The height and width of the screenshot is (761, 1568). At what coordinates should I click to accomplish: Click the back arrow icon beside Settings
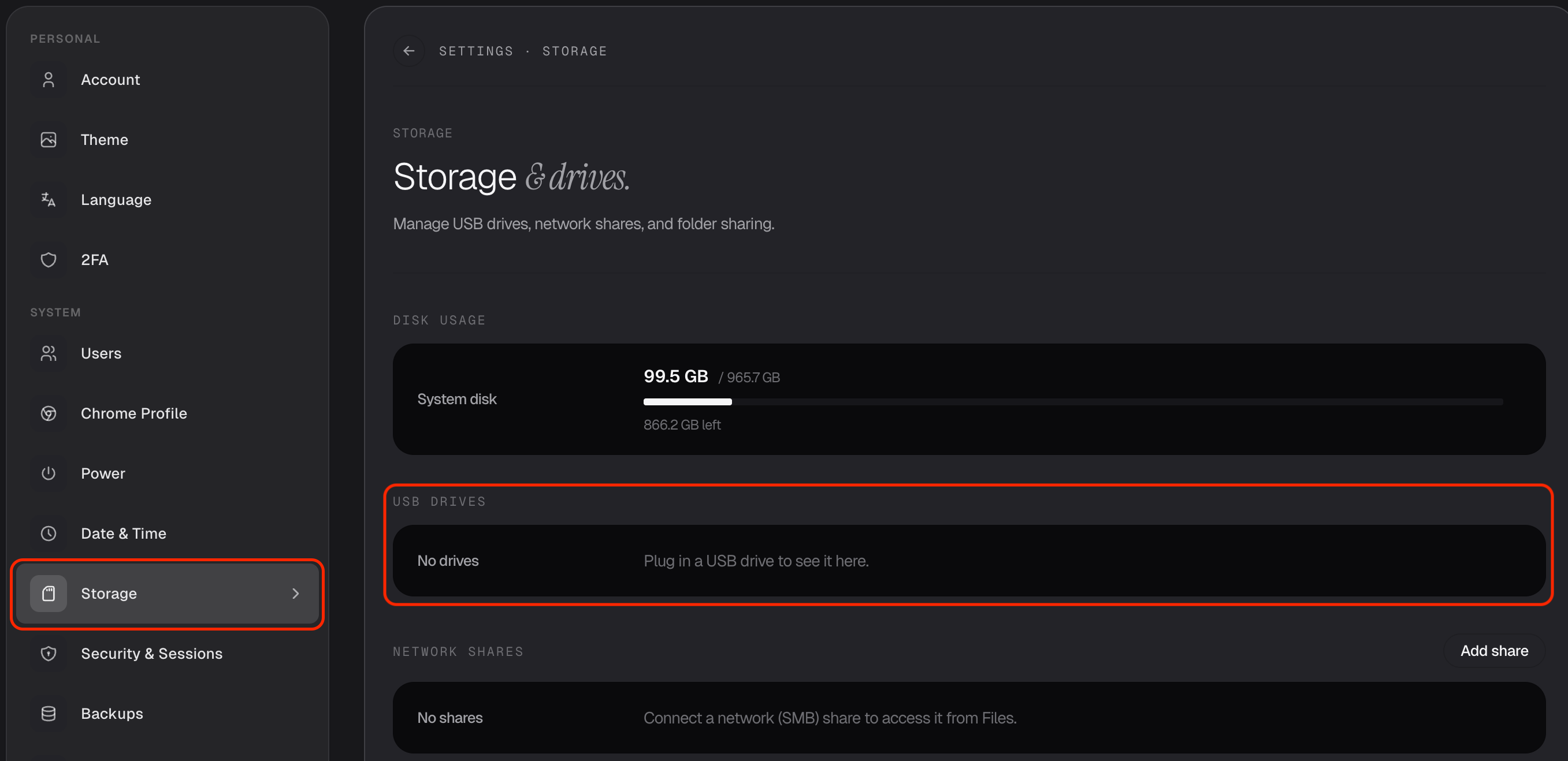point(409,51)
